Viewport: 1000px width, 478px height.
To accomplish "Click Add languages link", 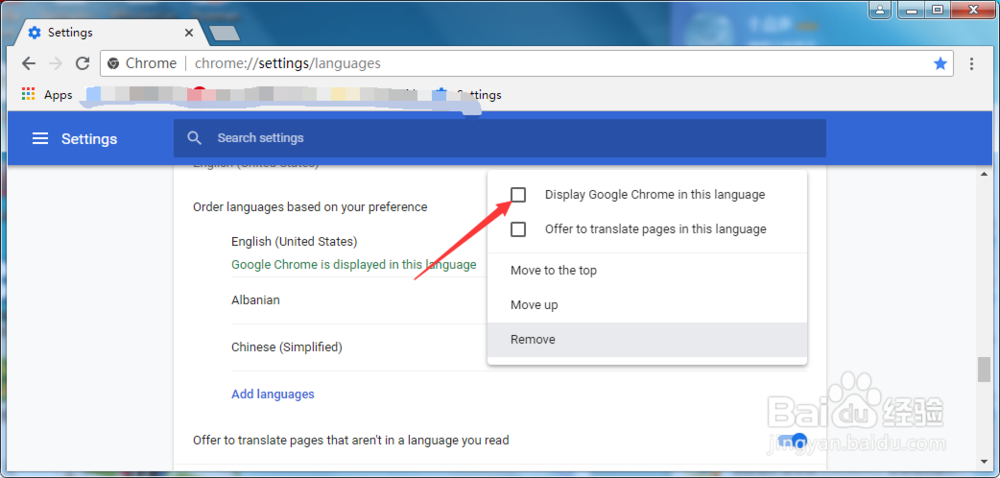I will pyautogui.click(x=273, y=394).
